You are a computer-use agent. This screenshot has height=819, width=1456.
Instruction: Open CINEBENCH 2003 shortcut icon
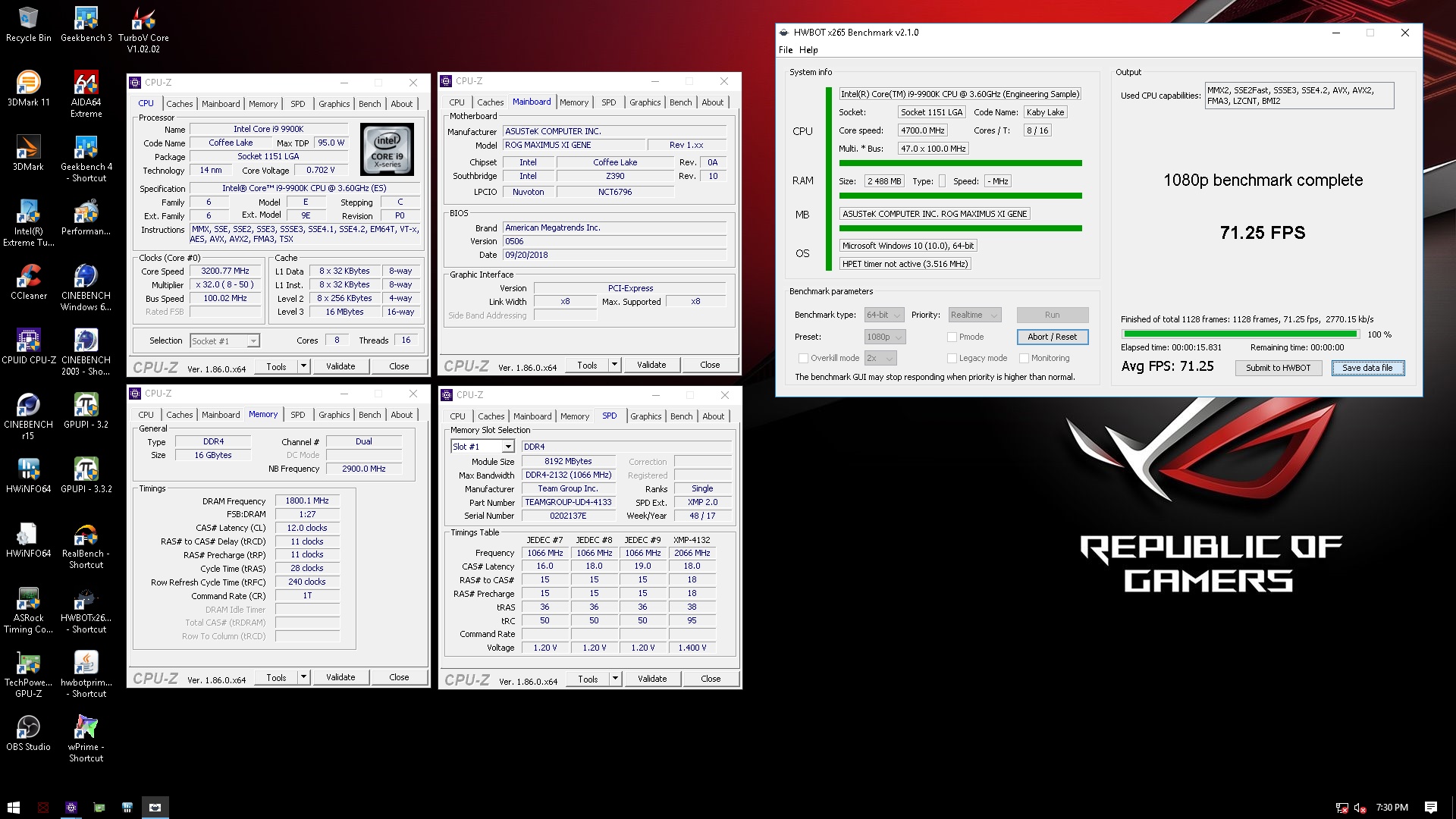point(86,353)
